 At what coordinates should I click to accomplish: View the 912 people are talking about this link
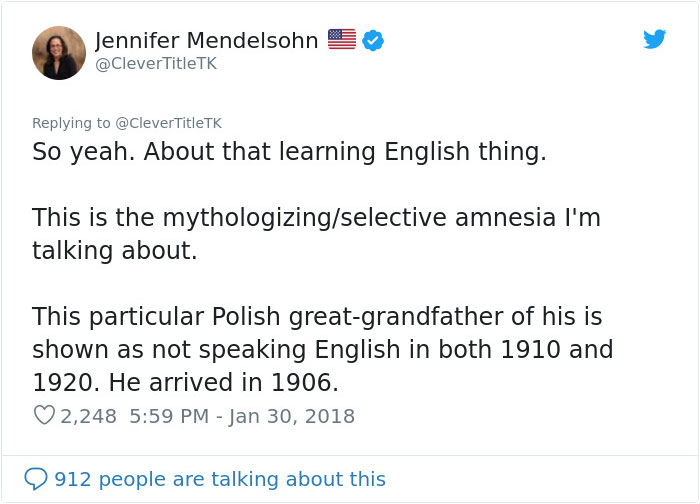point(219,479)
